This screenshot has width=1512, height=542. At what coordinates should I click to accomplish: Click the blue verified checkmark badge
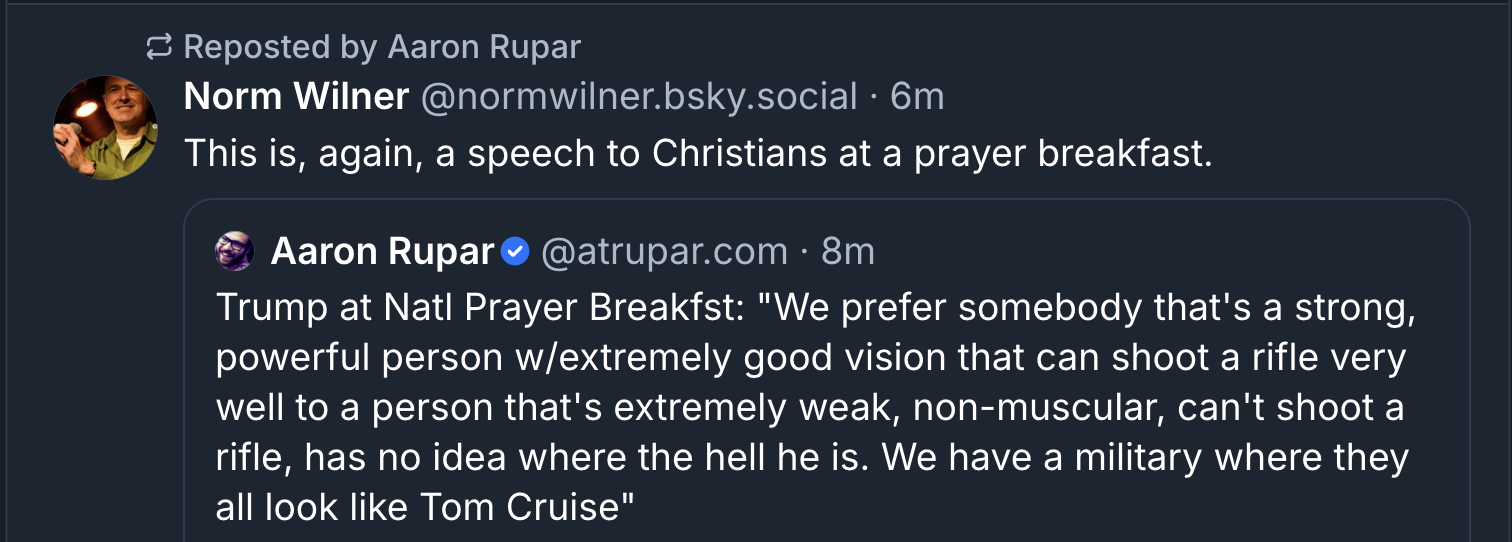coord(515,252)
